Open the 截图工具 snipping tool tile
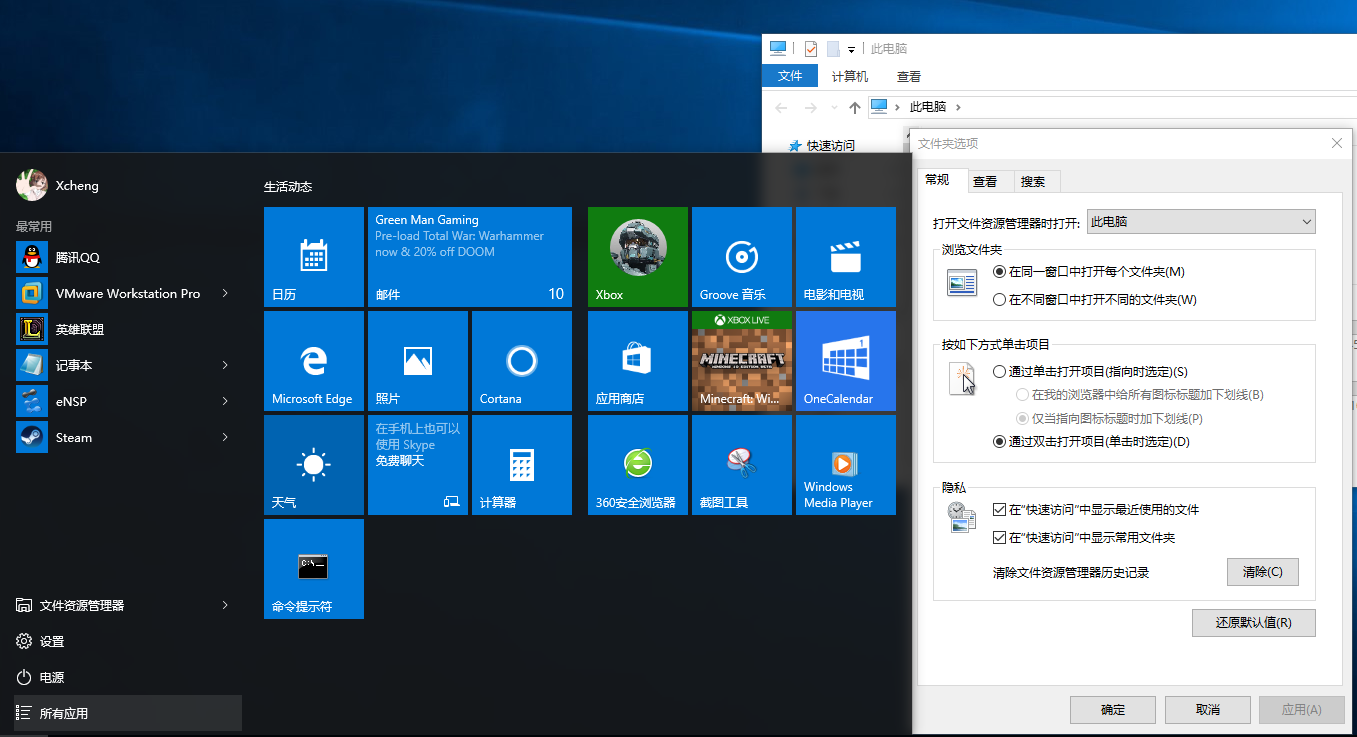 [x=742, y=465]
